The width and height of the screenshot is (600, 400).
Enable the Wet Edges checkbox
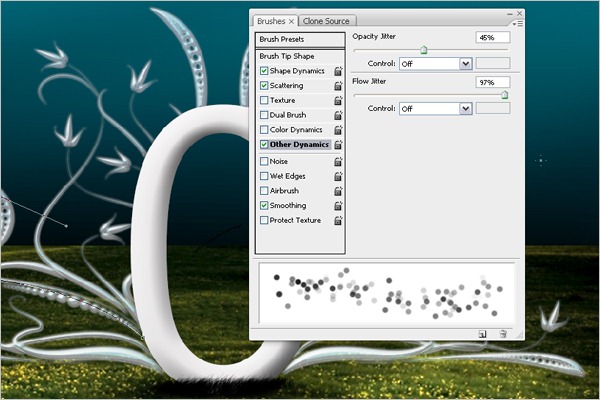tap(264, 176)
